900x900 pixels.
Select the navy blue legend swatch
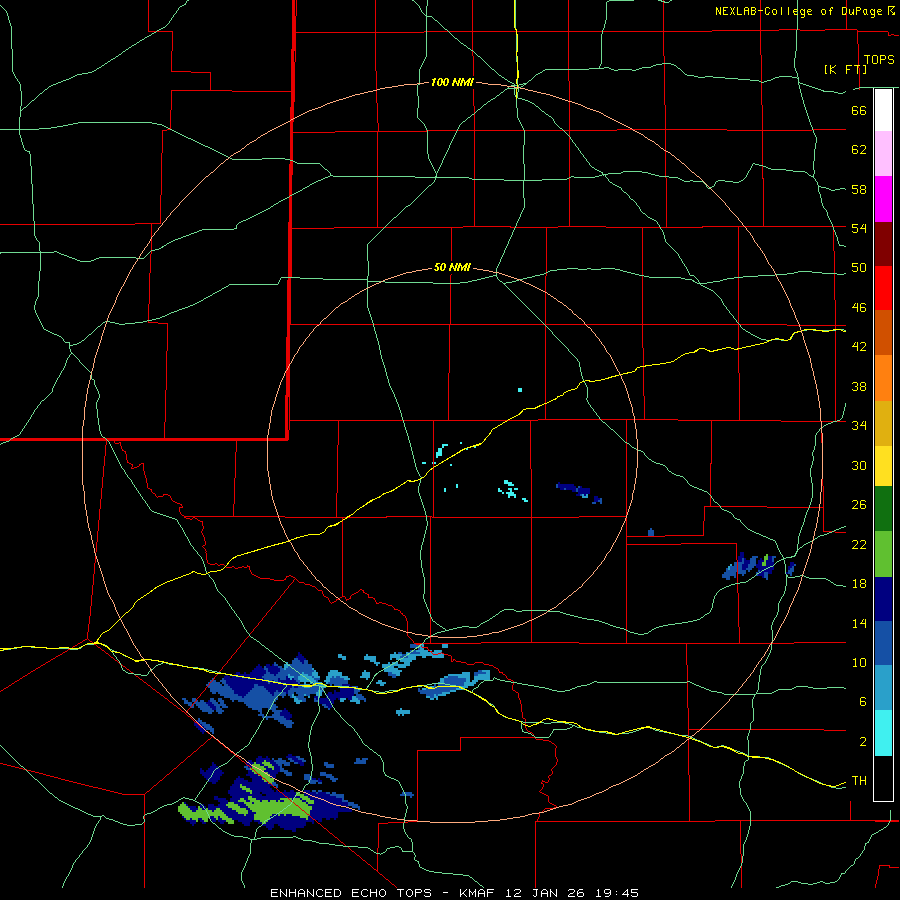click(x=883, y=599)
